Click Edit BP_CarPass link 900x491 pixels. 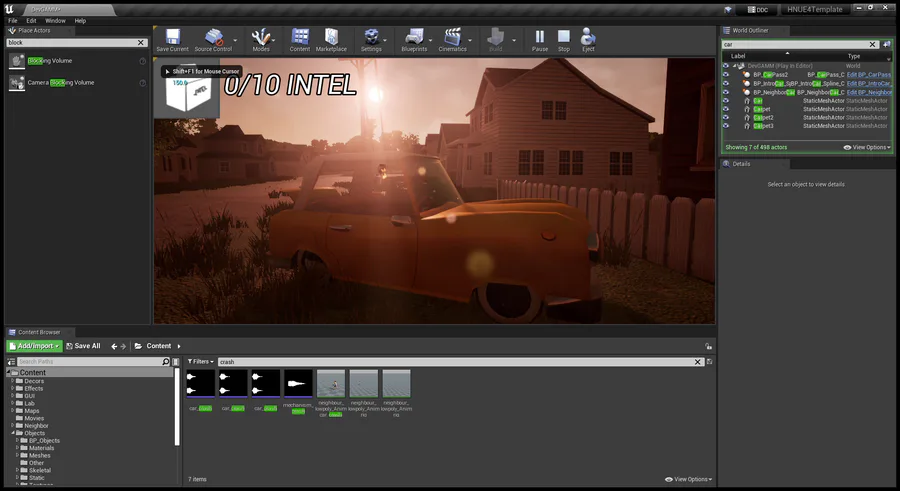click(869, 75)
